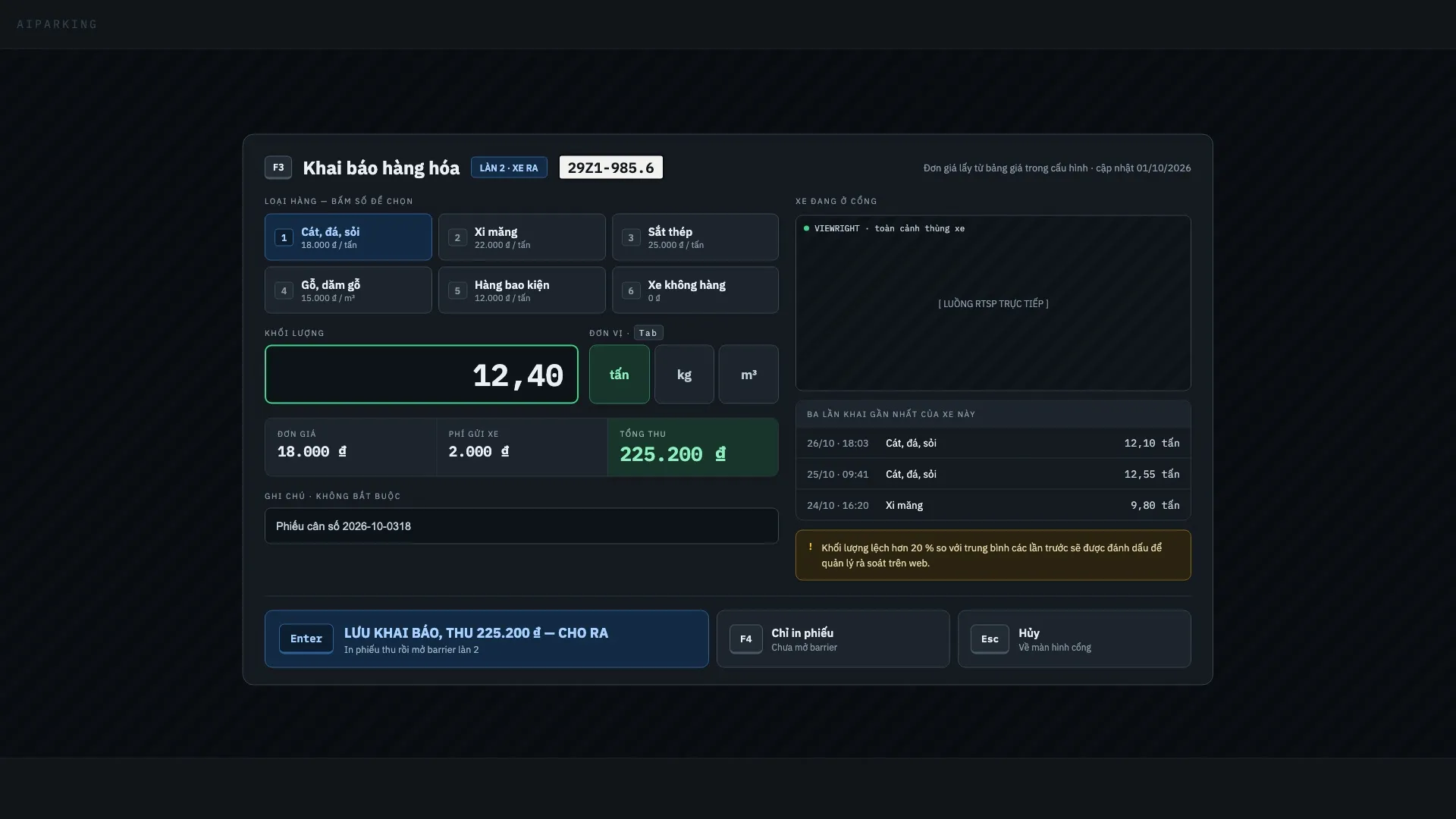Focus the Khối lượng input showing 12,40
1456x819 pixels.
422,375
